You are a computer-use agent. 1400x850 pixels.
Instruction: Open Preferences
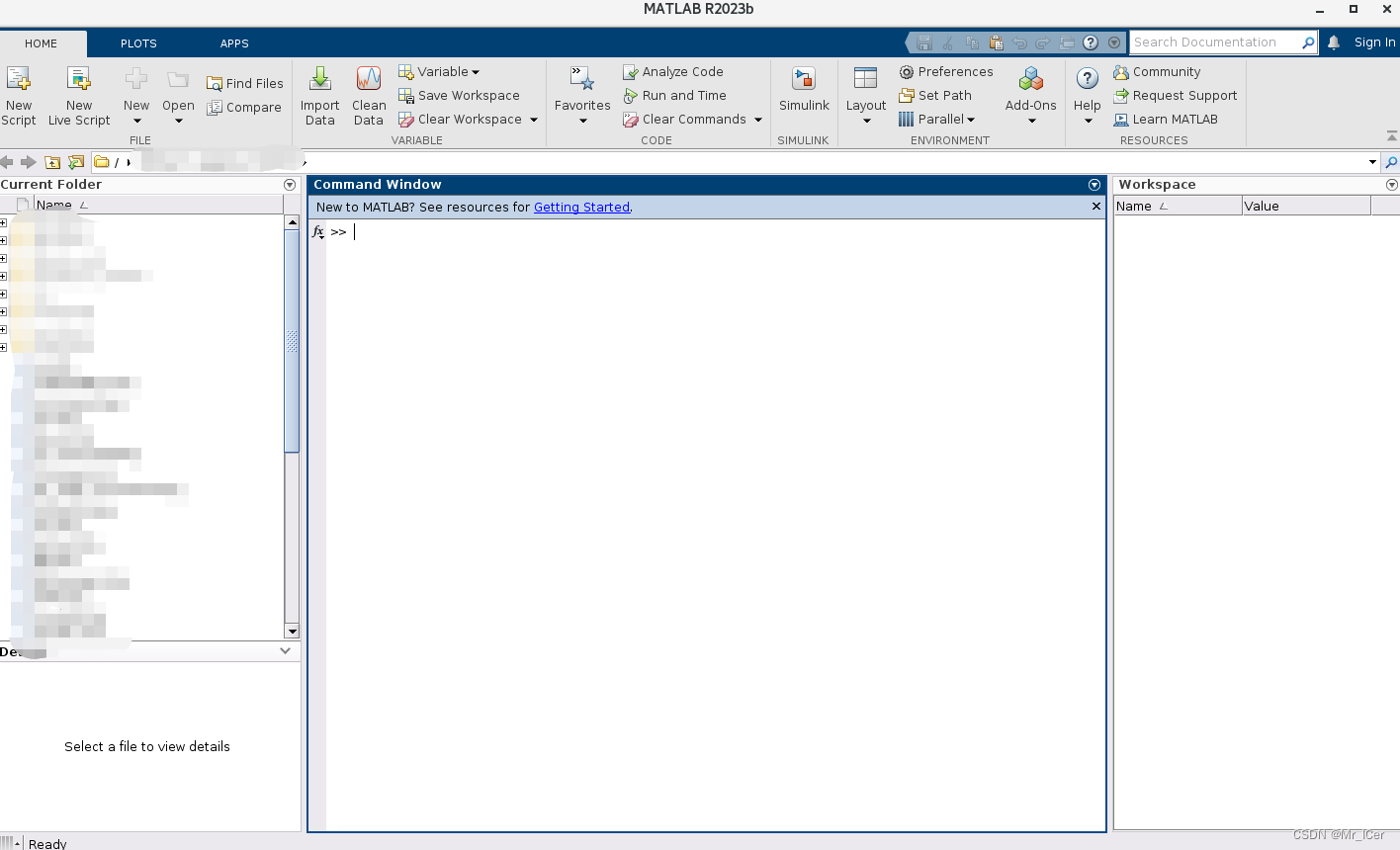946,71
